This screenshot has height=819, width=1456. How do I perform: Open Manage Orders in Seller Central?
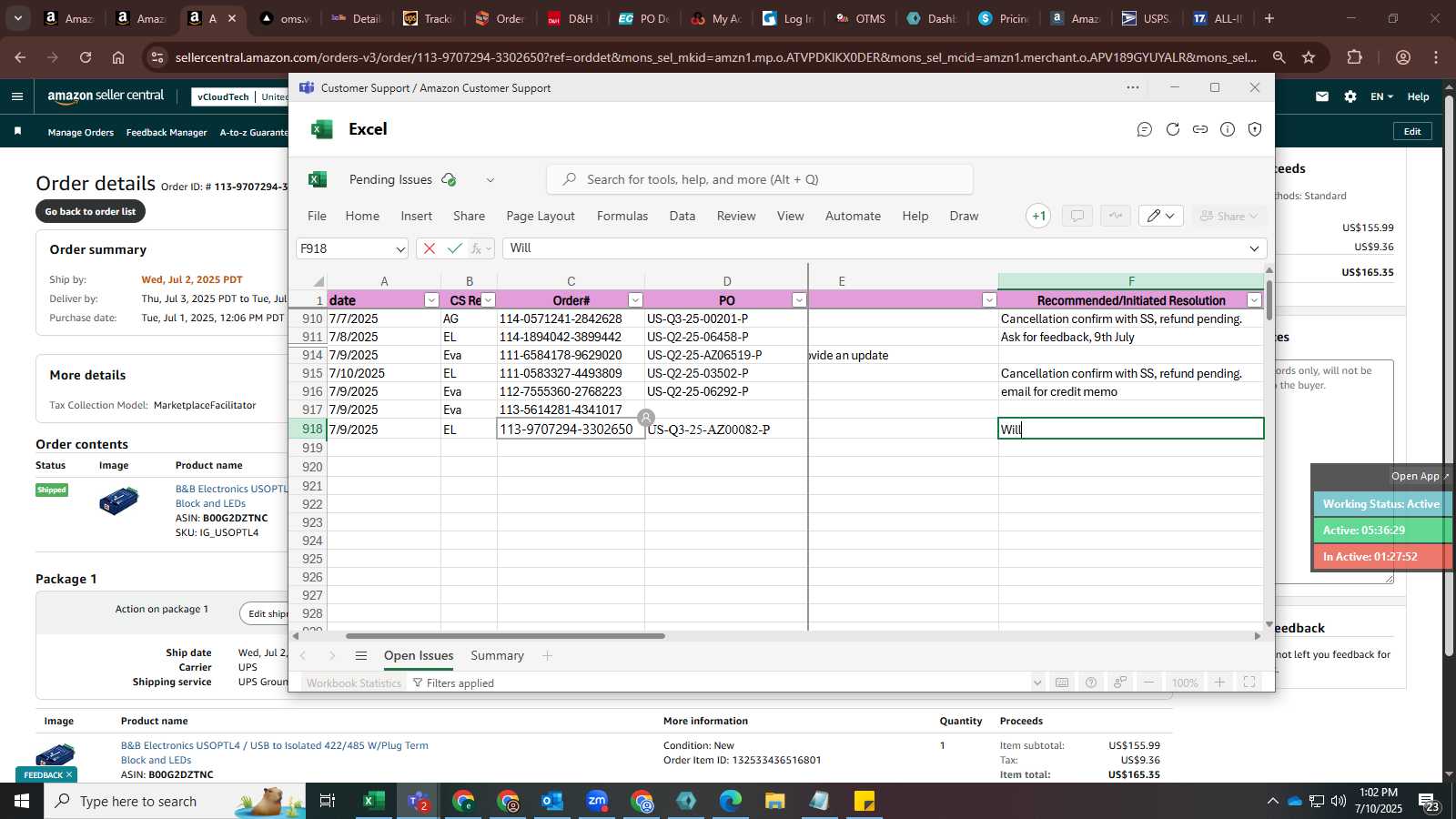click(81, 132)
